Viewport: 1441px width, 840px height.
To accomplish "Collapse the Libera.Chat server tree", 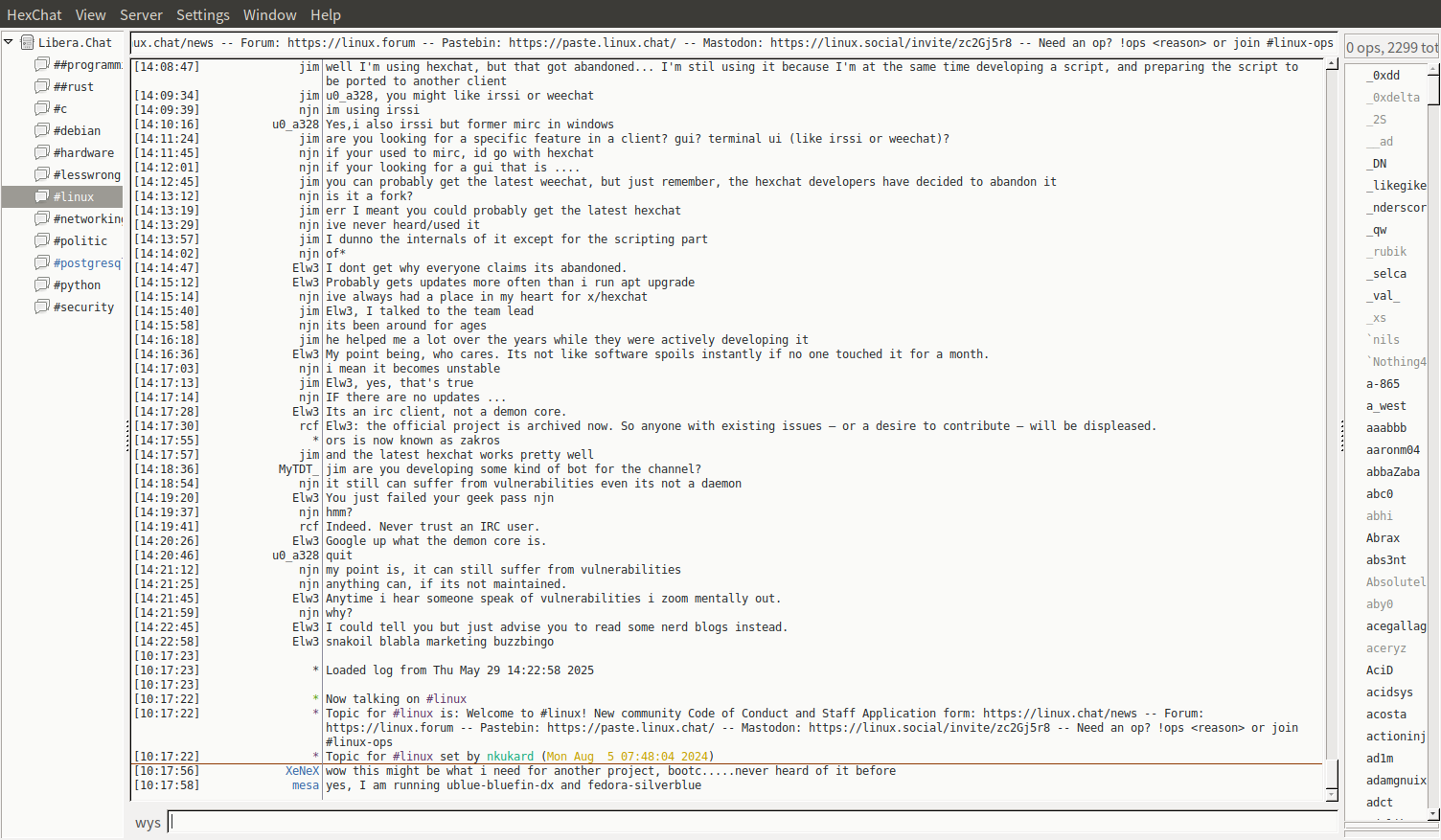I will (x=9, y=42).
